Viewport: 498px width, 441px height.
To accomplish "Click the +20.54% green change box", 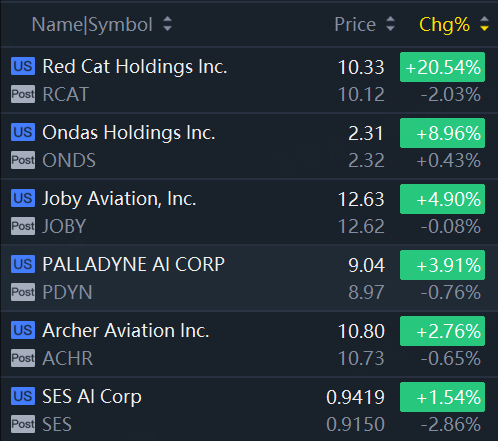I will click(x=442, y=67).
